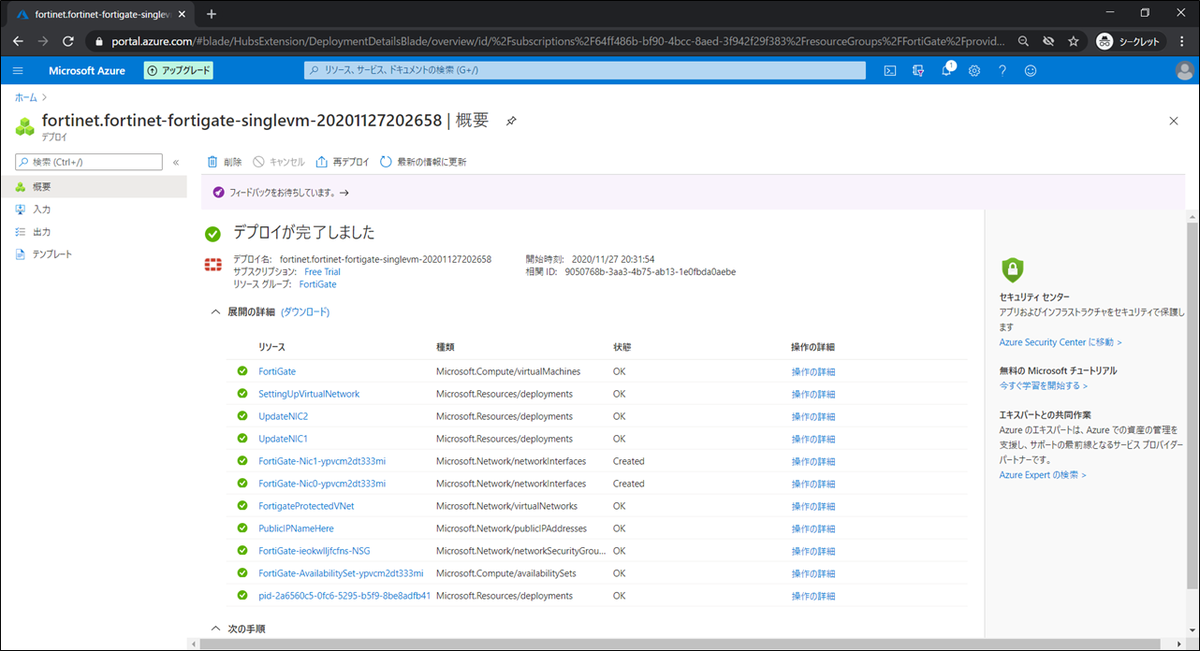Click the browser address bar URL
This screenshot has height=651, width=1200.
[557, 41]
